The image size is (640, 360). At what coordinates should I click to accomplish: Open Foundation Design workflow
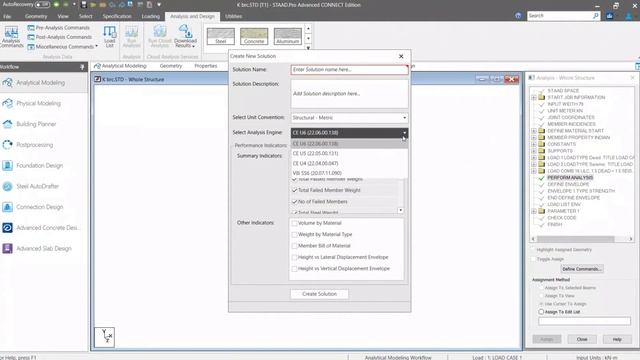pos(40,165)
